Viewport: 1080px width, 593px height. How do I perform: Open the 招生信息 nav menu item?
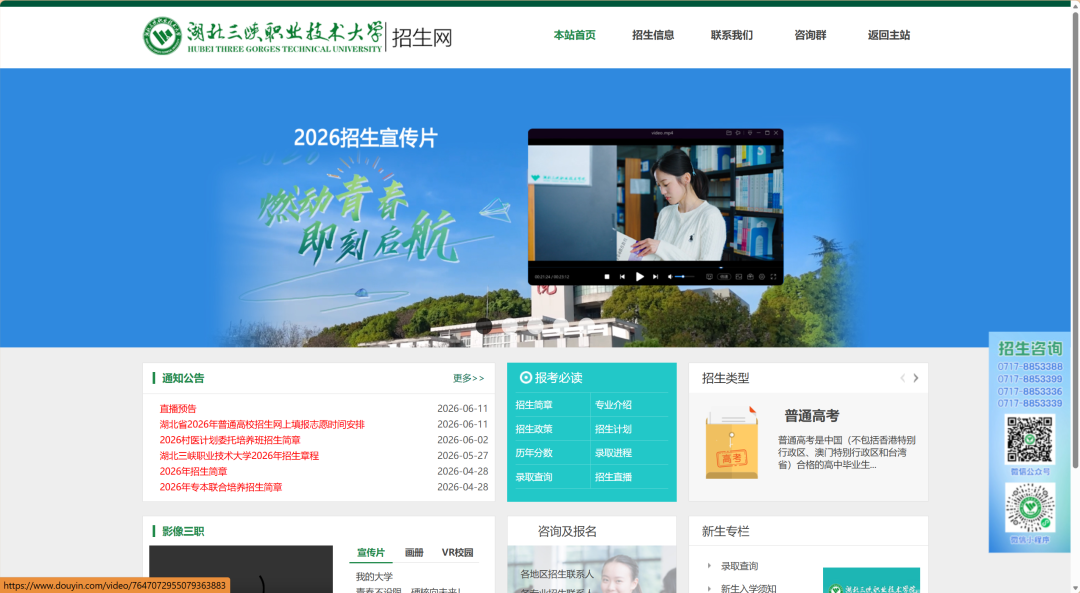pos(653,35)
